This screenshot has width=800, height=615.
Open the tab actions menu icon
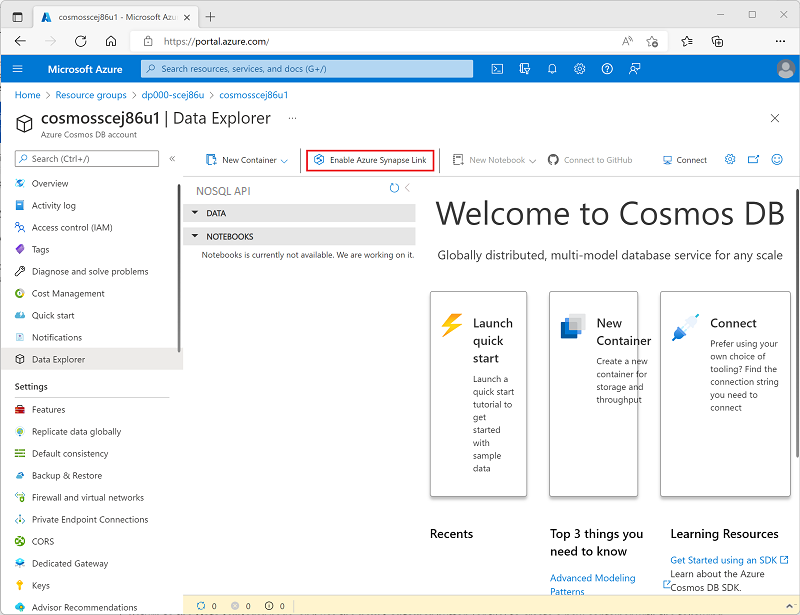point(17,17)
